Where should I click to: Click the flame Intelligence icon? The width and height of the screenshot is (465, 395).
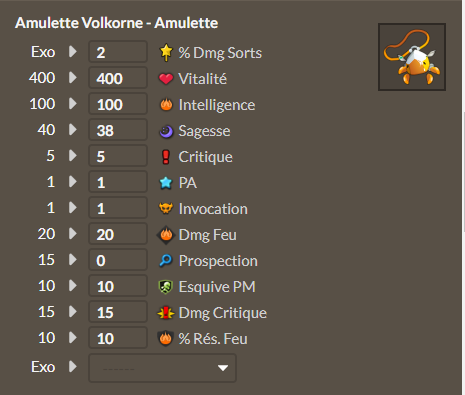tap(166, 105)
